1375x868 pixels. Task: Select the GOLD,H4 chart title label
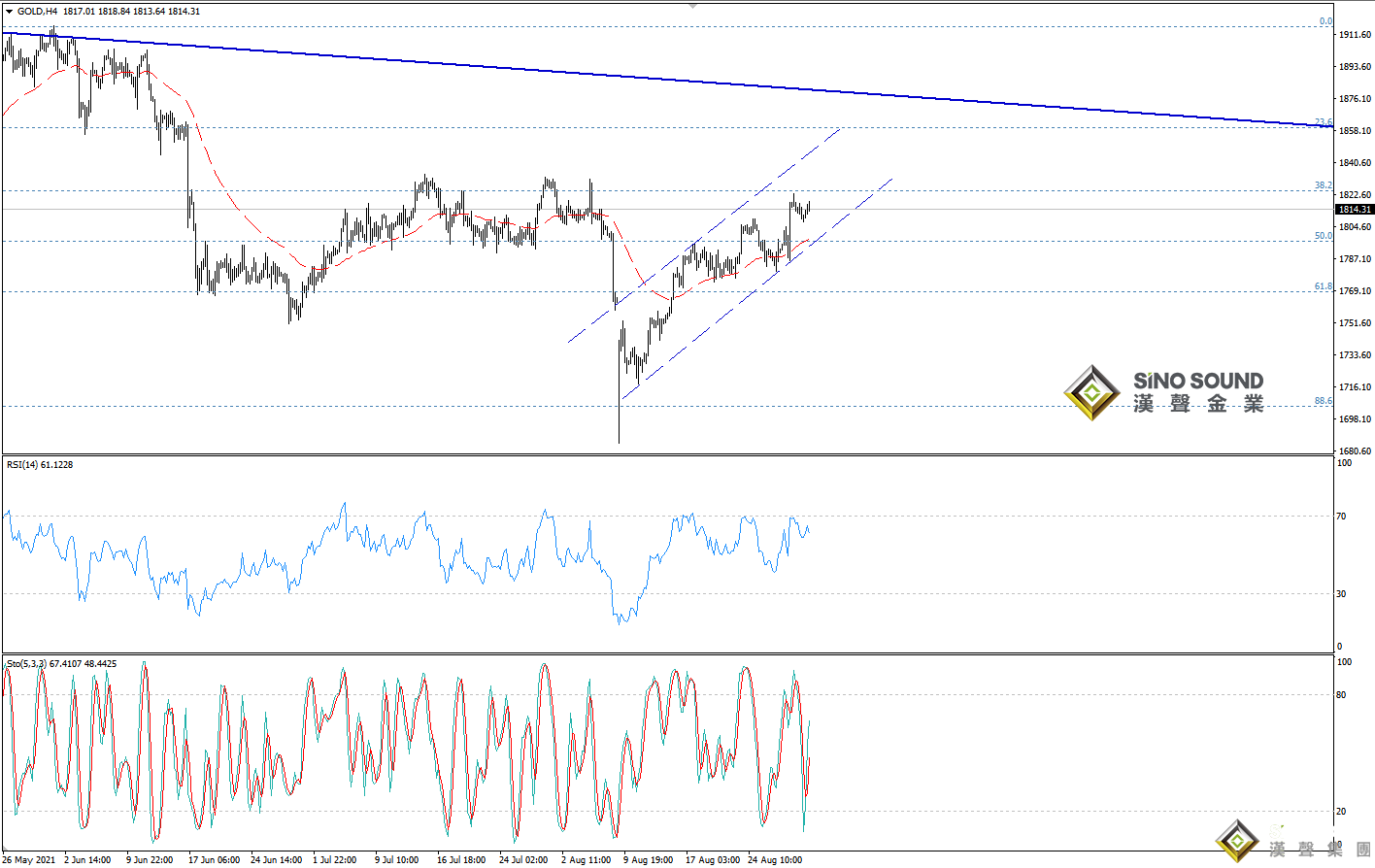coord(37,12)
